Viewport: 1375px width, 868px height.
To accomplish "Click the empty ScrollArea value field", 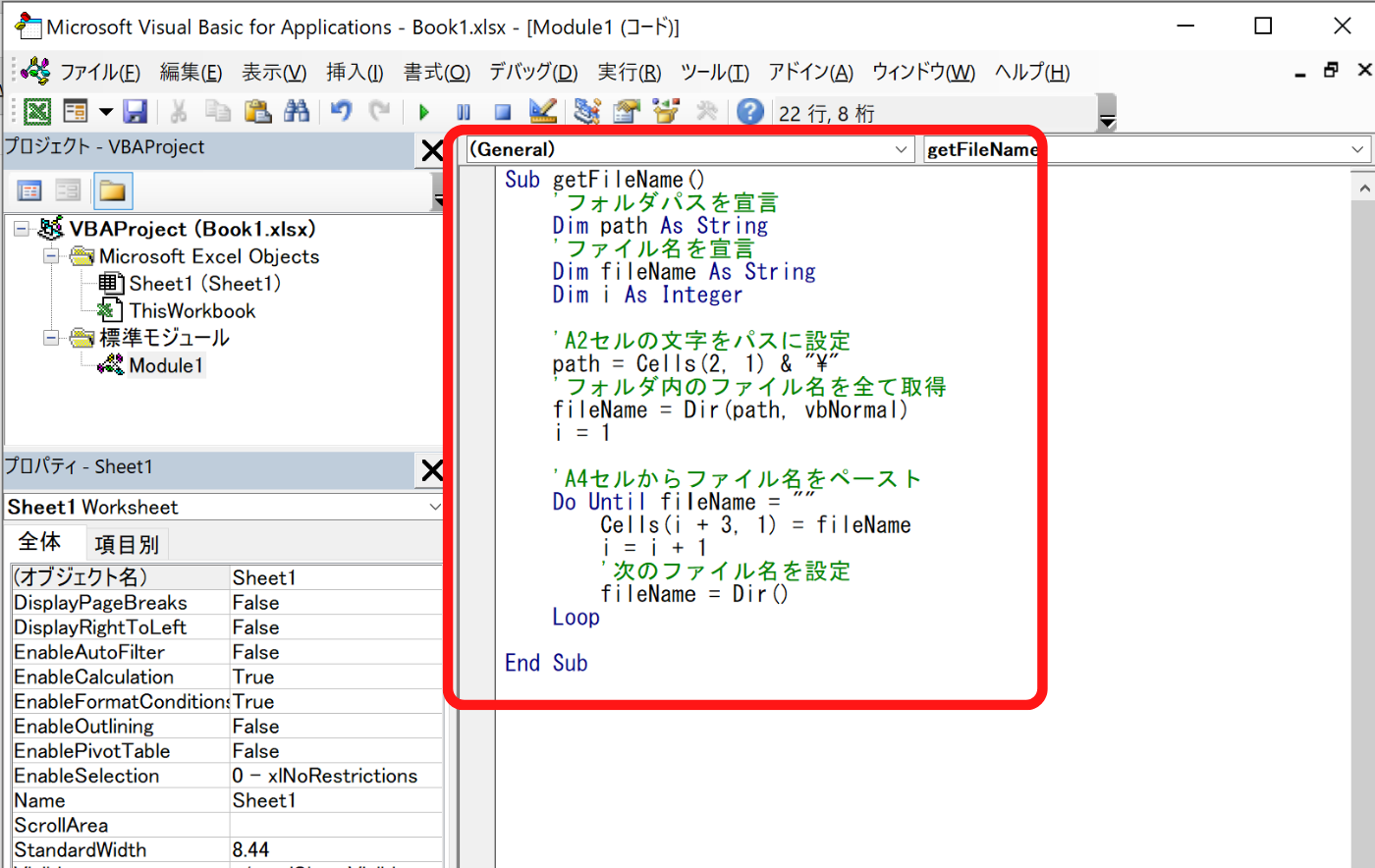I will 336,825.
